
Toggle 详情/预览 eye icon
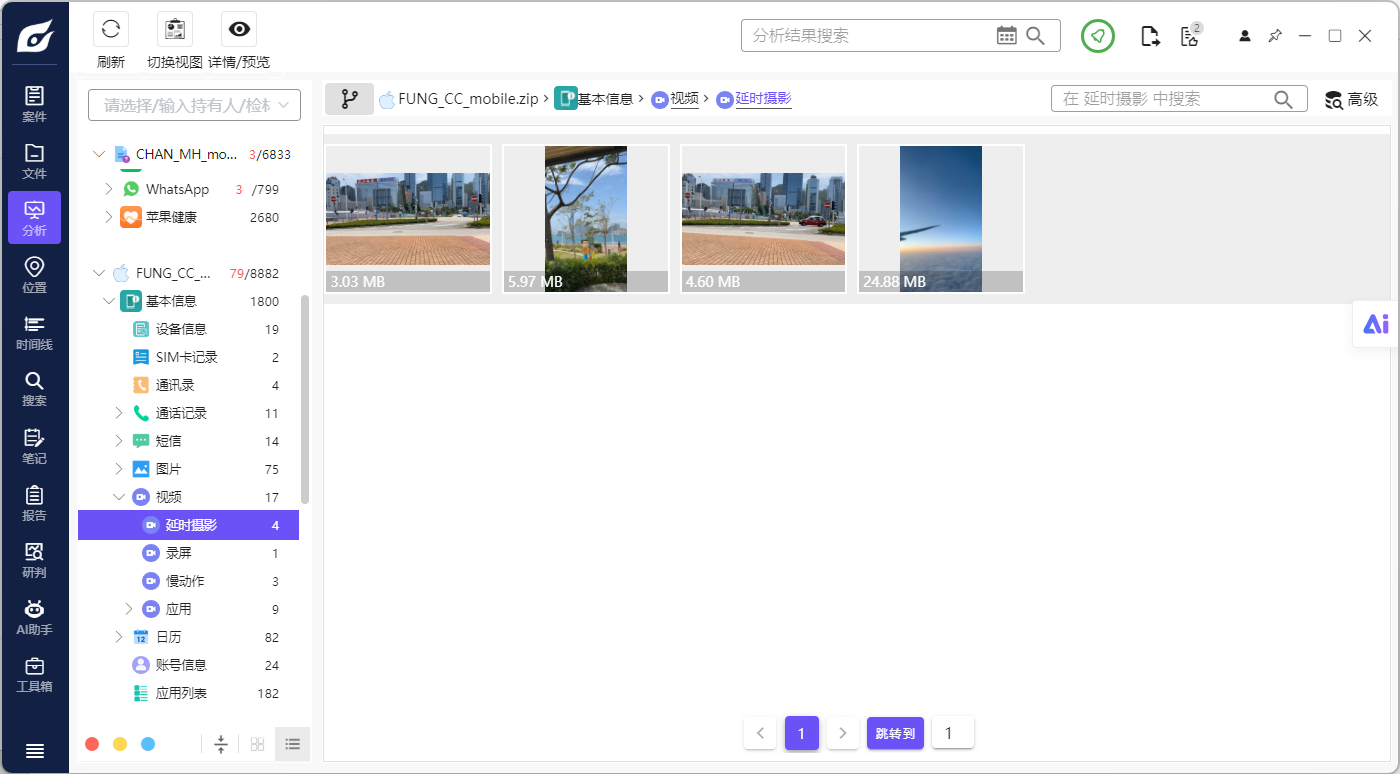pos(239,29)
